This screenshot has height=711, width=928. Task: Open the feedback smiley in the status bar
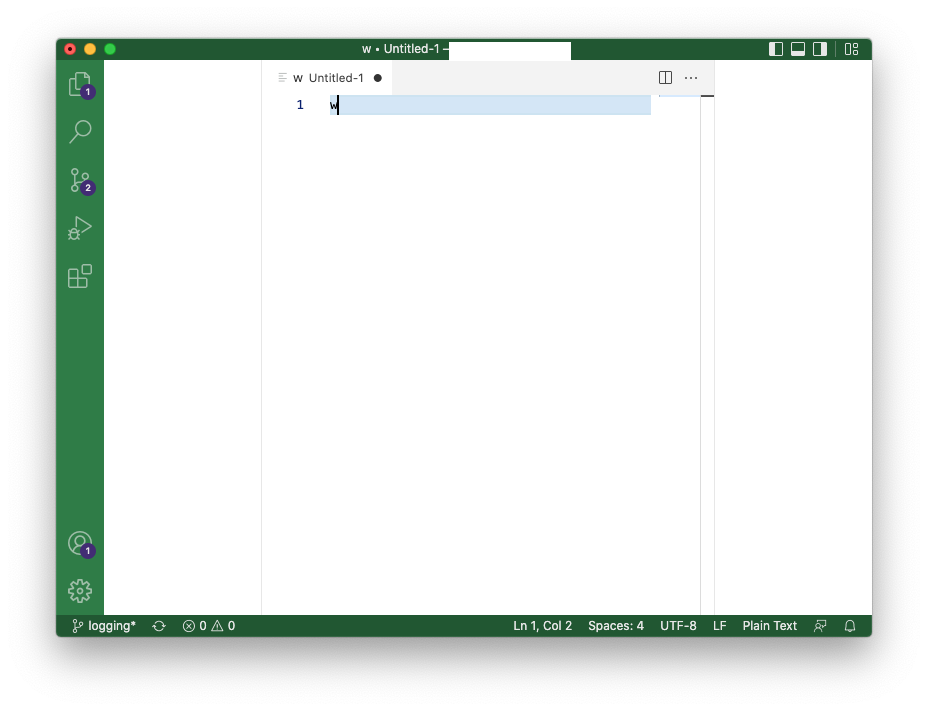coord(819,625)
